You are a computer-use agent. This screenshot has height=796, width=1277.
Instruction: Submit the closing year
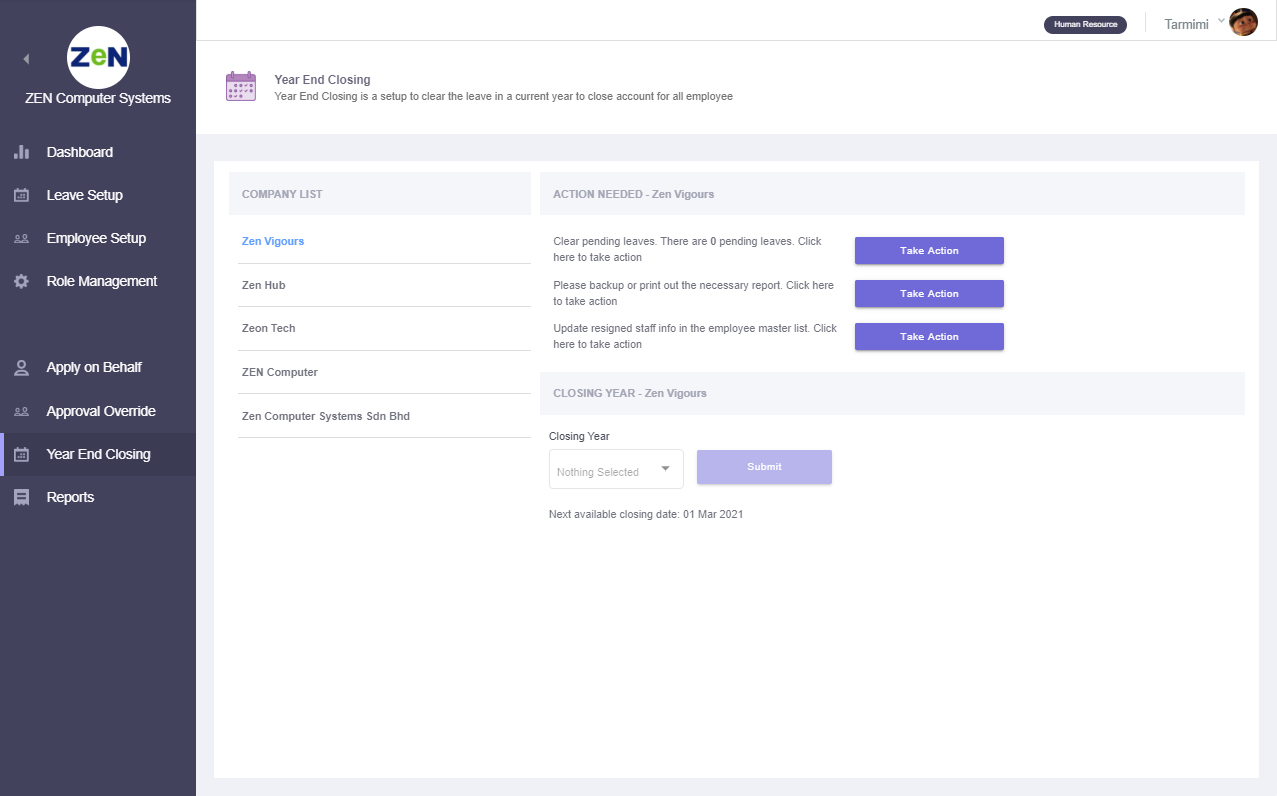[764, 467]
